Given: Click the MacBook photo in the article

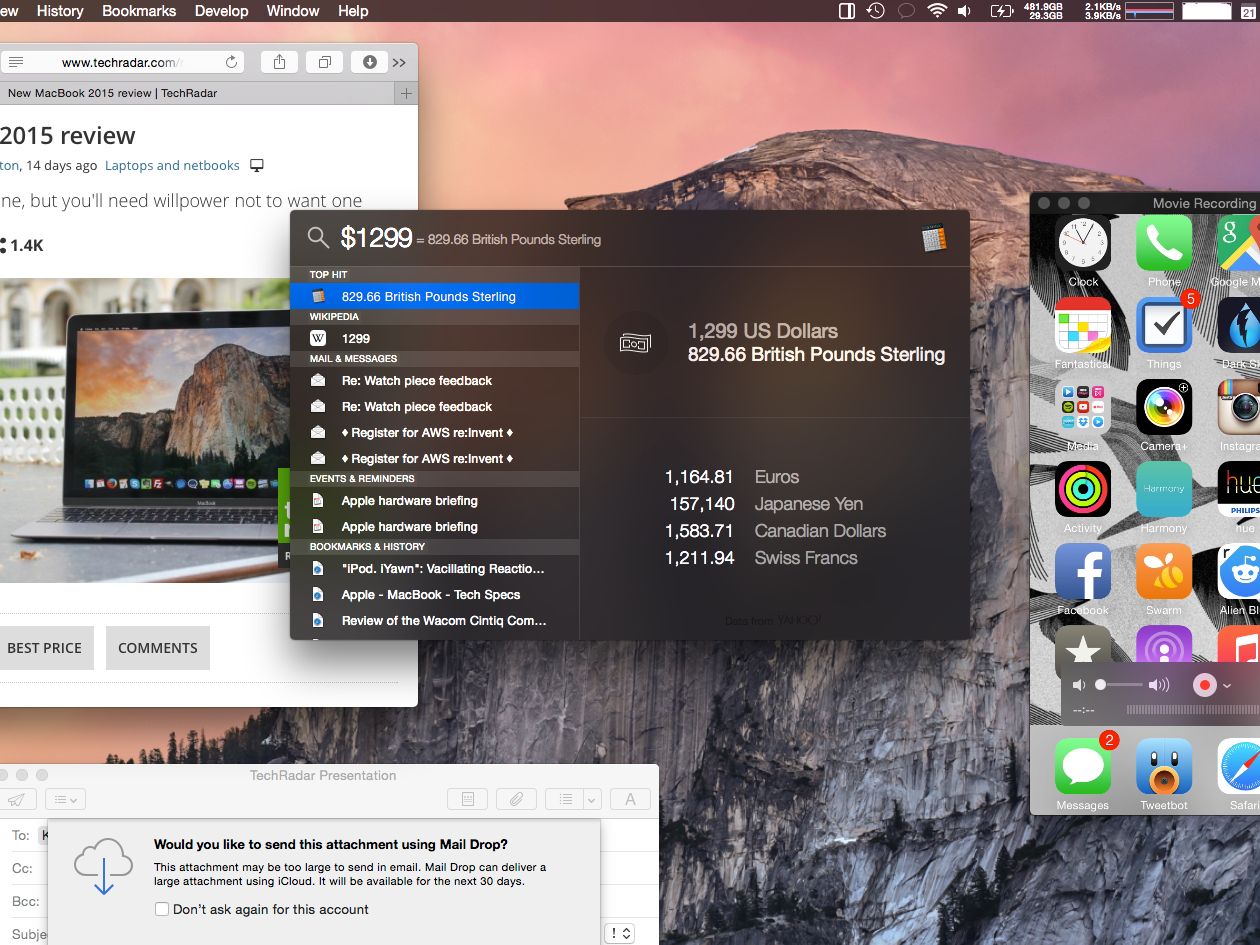Looking at the screenshot, I should [x=145, y=430].
